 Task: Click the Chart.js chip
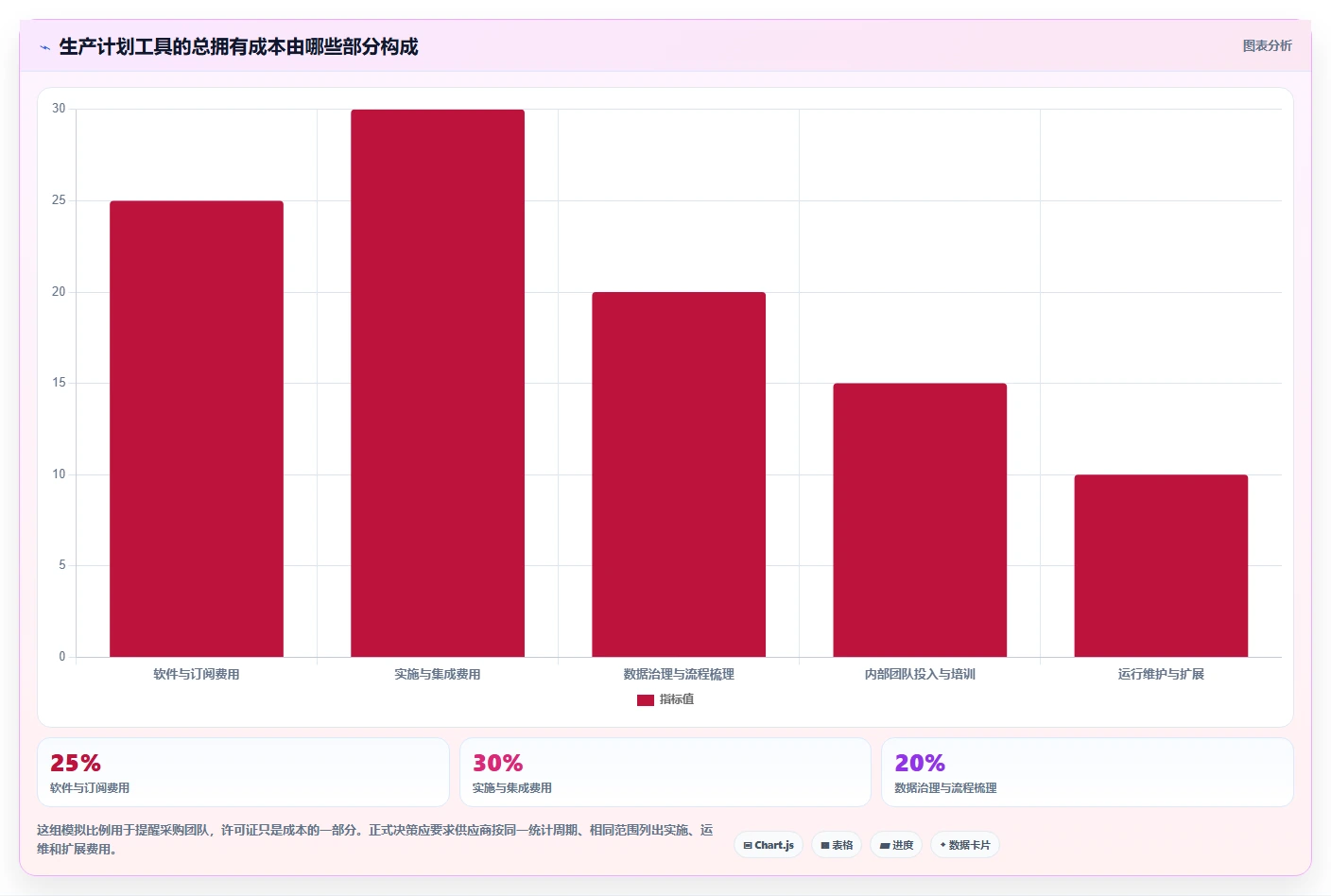(769, 845)
